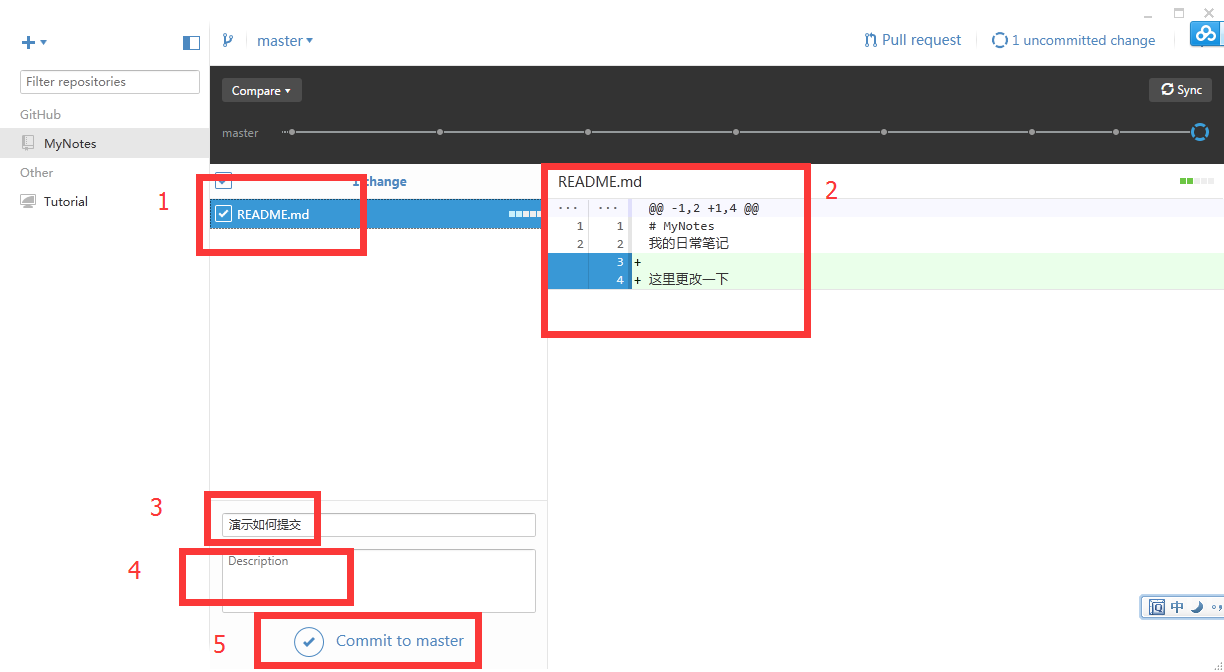1224x672 pixels.
Task: Maximize the GitHub Desktop window
Action: [x=1179, y=13]
